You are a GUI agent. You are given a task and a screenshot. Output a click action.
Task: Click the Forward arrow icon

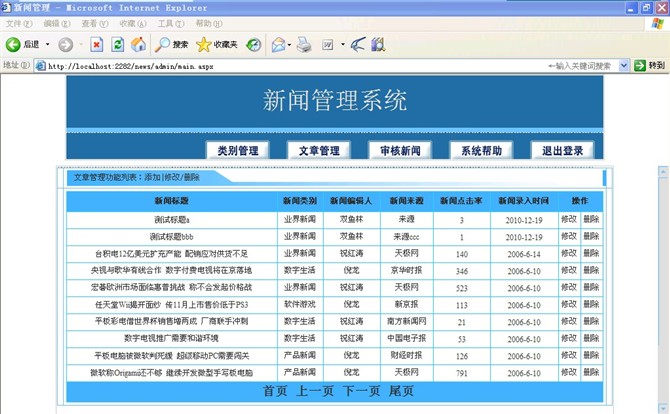coord(65,44)
